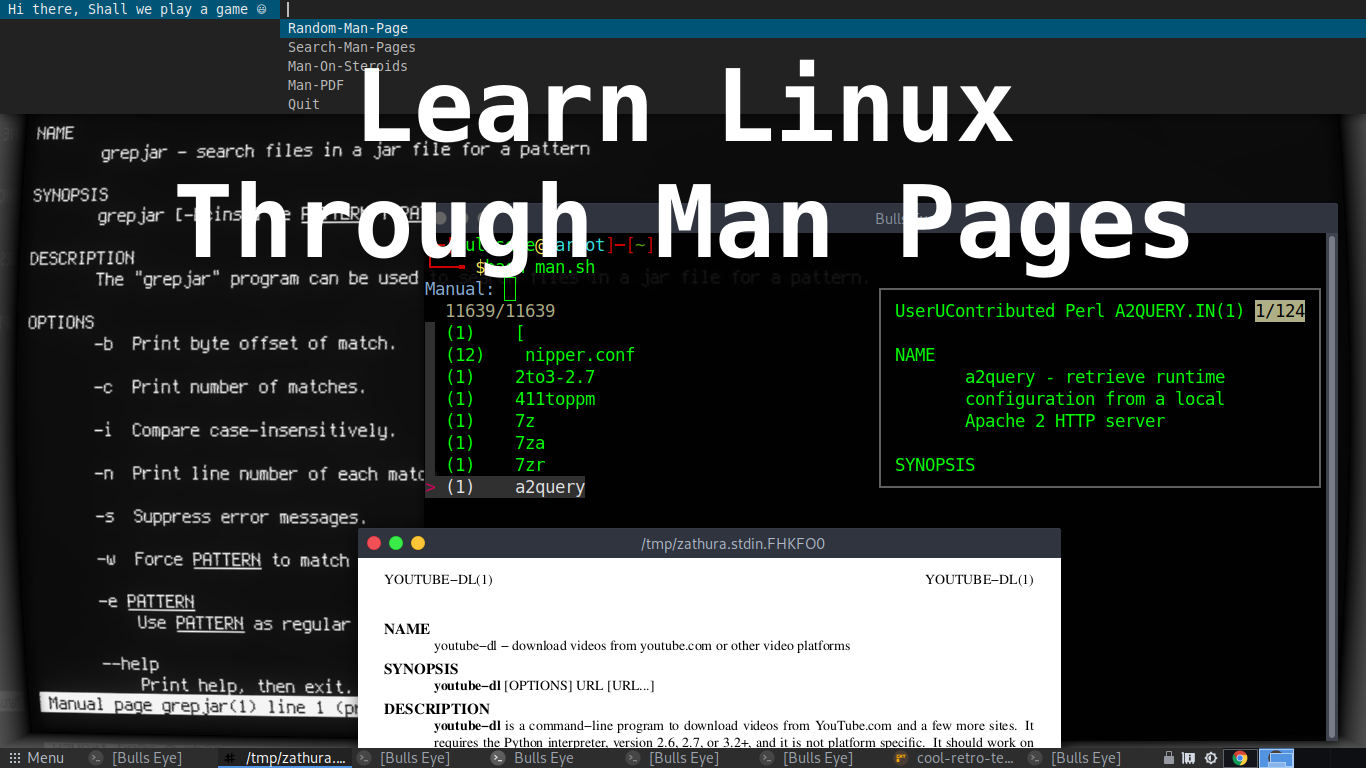Launch the file manager from the system tray

(1276, 758)
